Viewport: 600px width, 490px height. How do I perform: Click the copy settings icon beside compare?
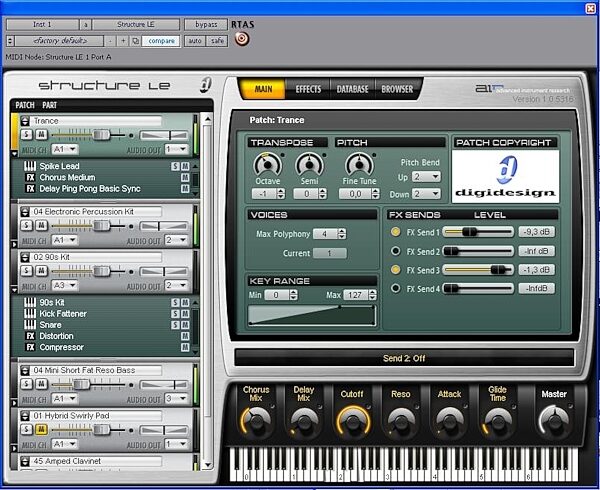tap(135, 41)
